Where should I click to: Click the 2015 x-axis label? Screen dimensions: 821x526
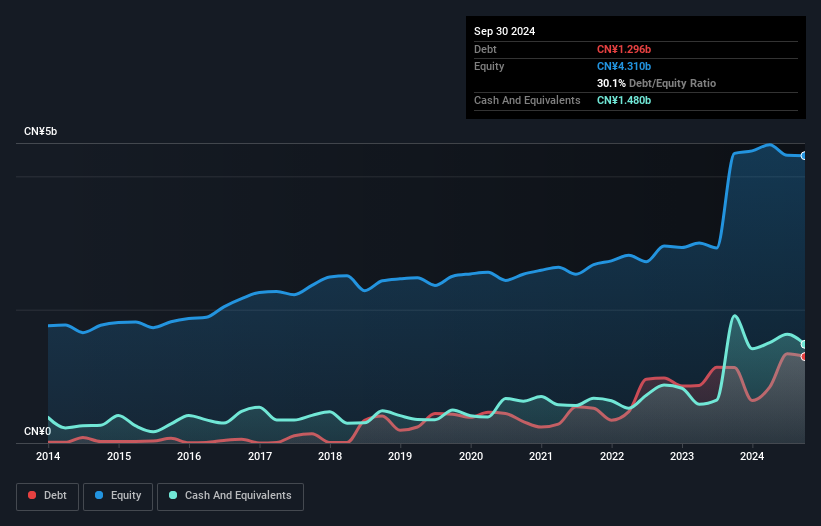119,456
